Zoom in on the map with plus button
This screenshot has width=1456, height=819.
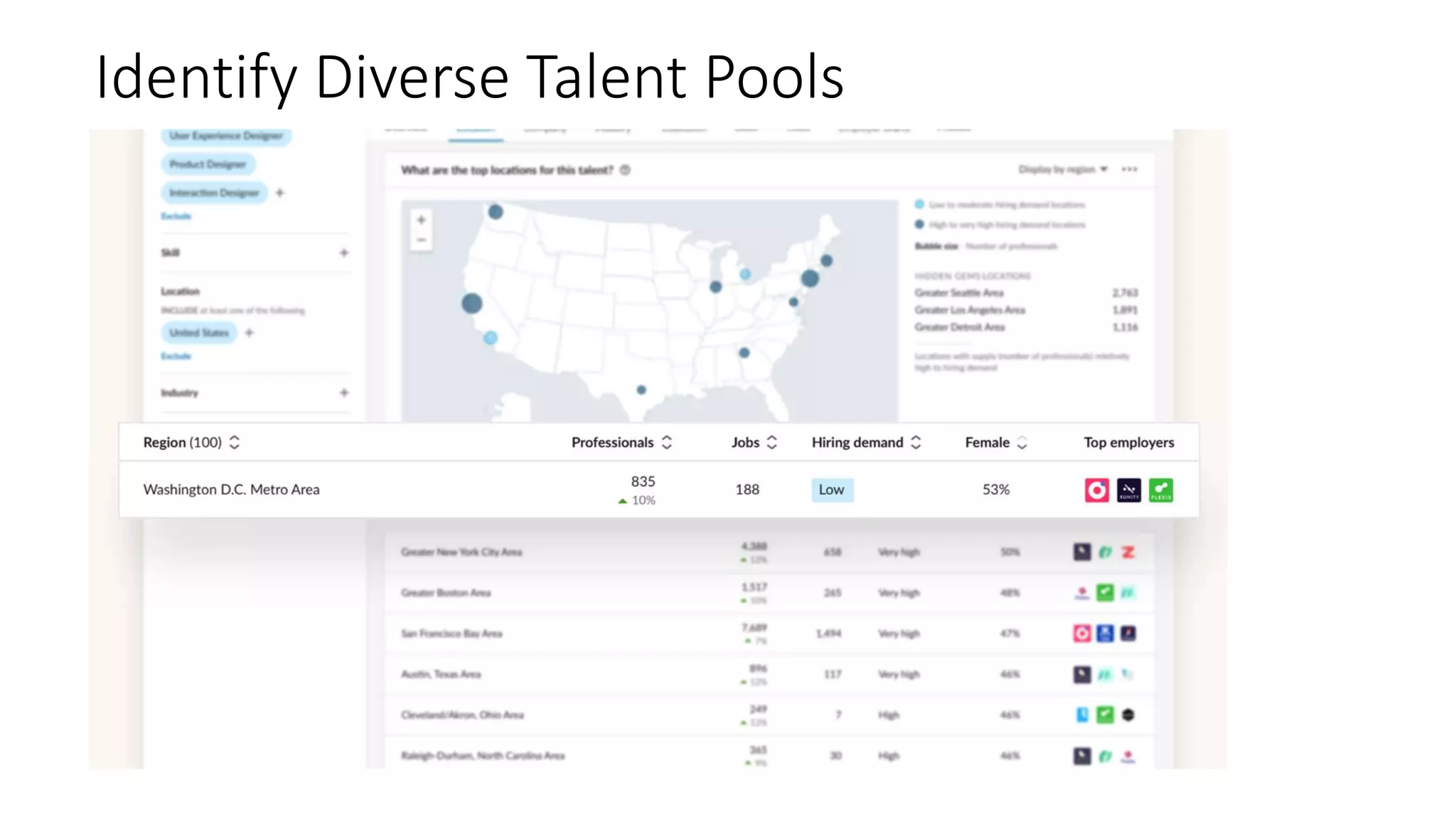(x=421, y=220)
